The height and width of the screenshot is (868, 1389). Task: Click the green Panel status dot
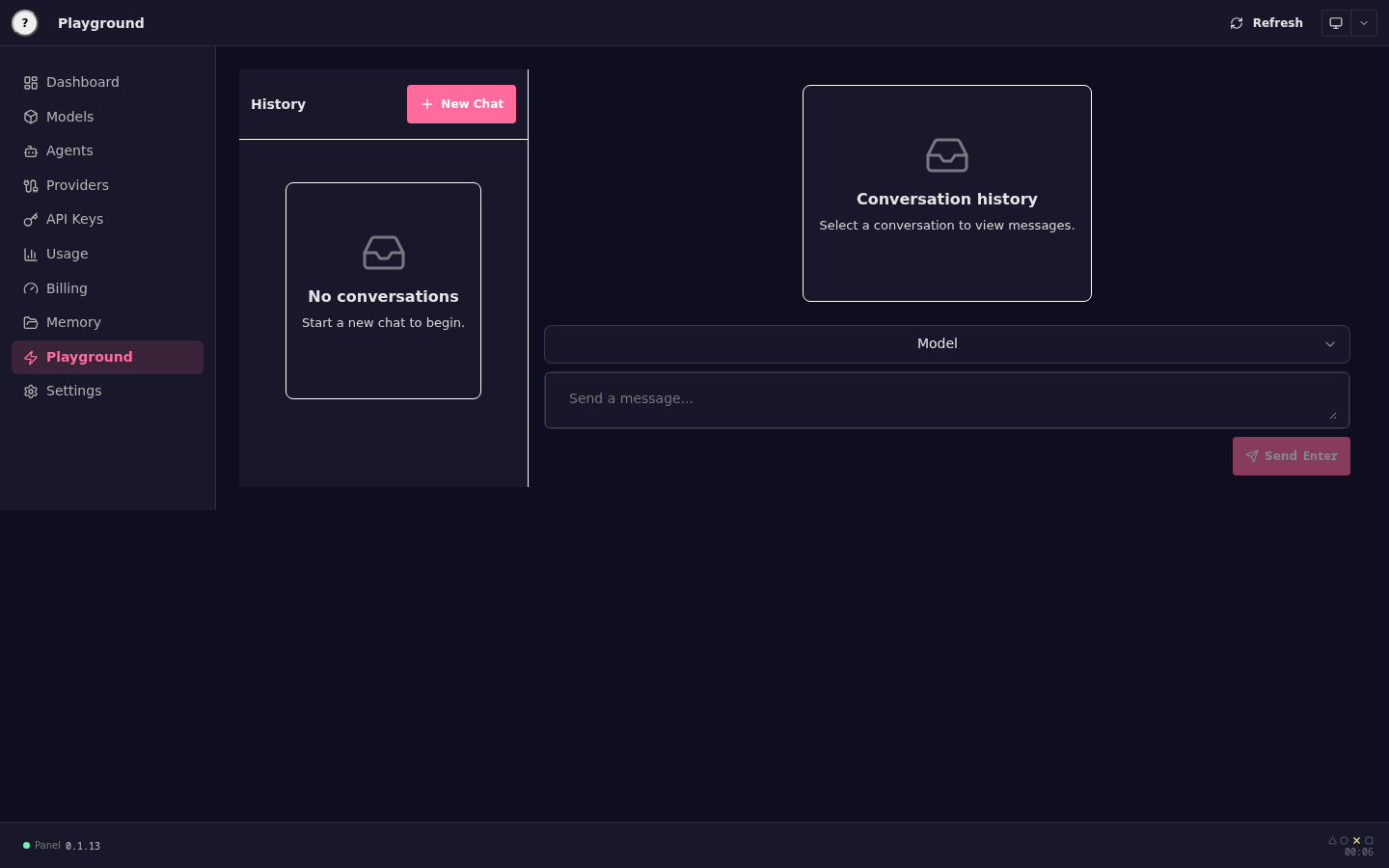[27, 846]
